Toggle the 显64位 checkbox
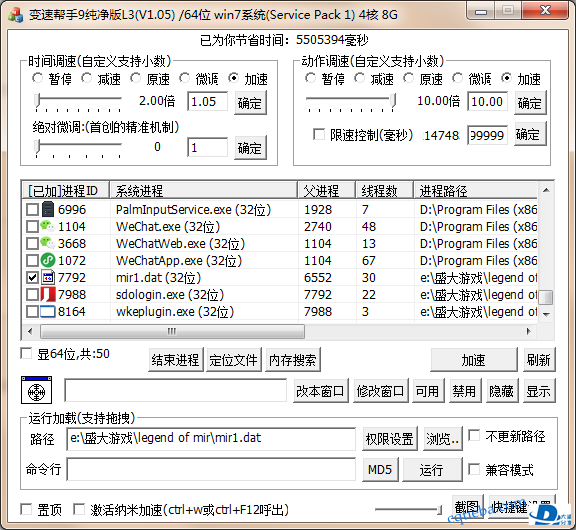The width and height of the screenshot is (576, 530). [26, 354]
